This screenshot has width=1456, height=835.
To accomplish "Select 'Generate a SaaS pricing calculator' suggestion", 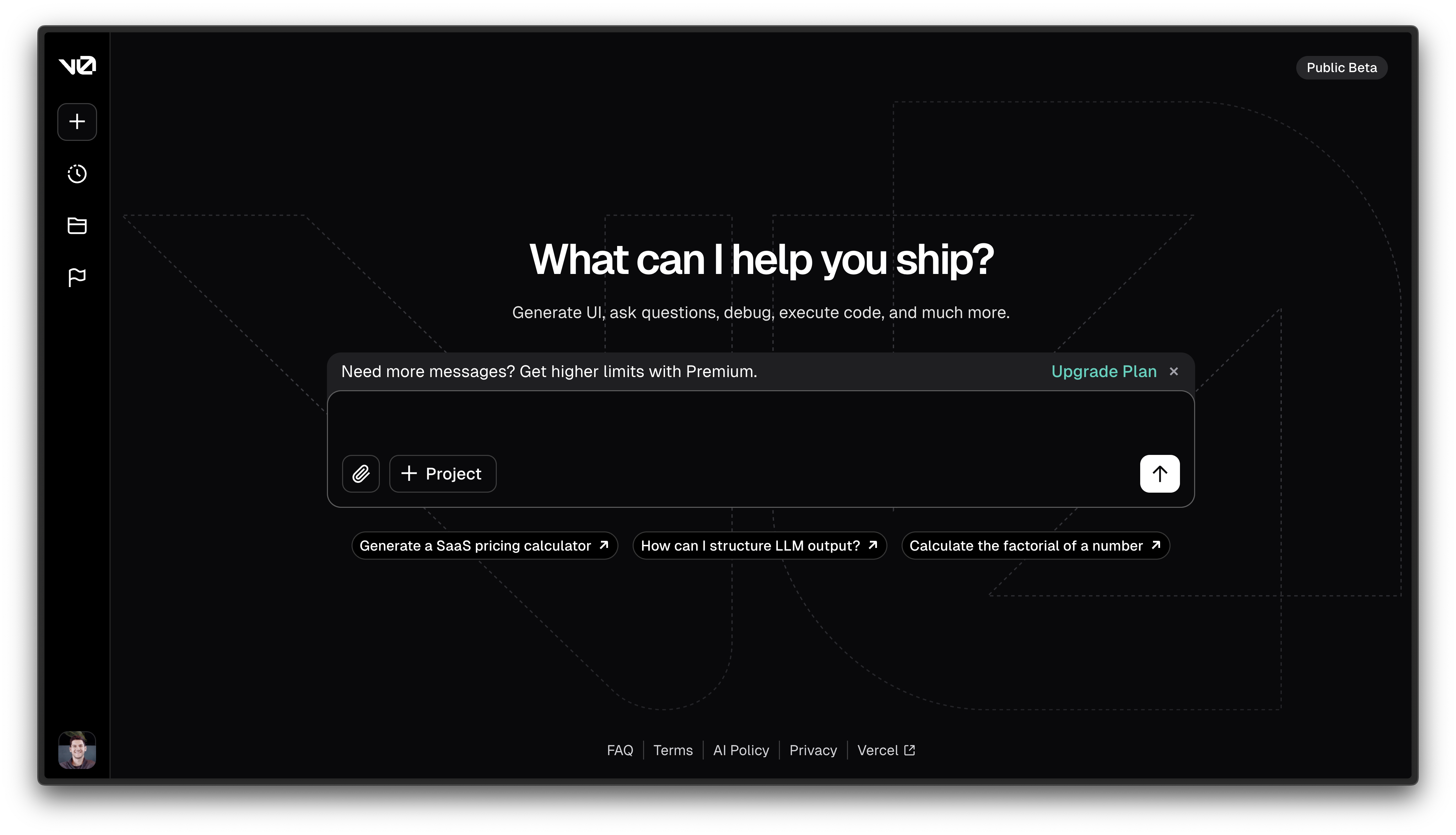I will 484,546.
